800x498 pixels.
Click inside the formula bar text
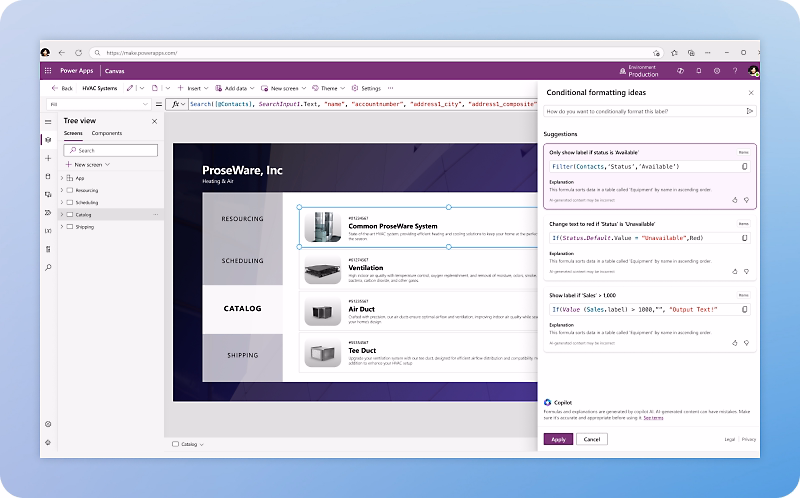pyautogui.click(x=363, y=104)
